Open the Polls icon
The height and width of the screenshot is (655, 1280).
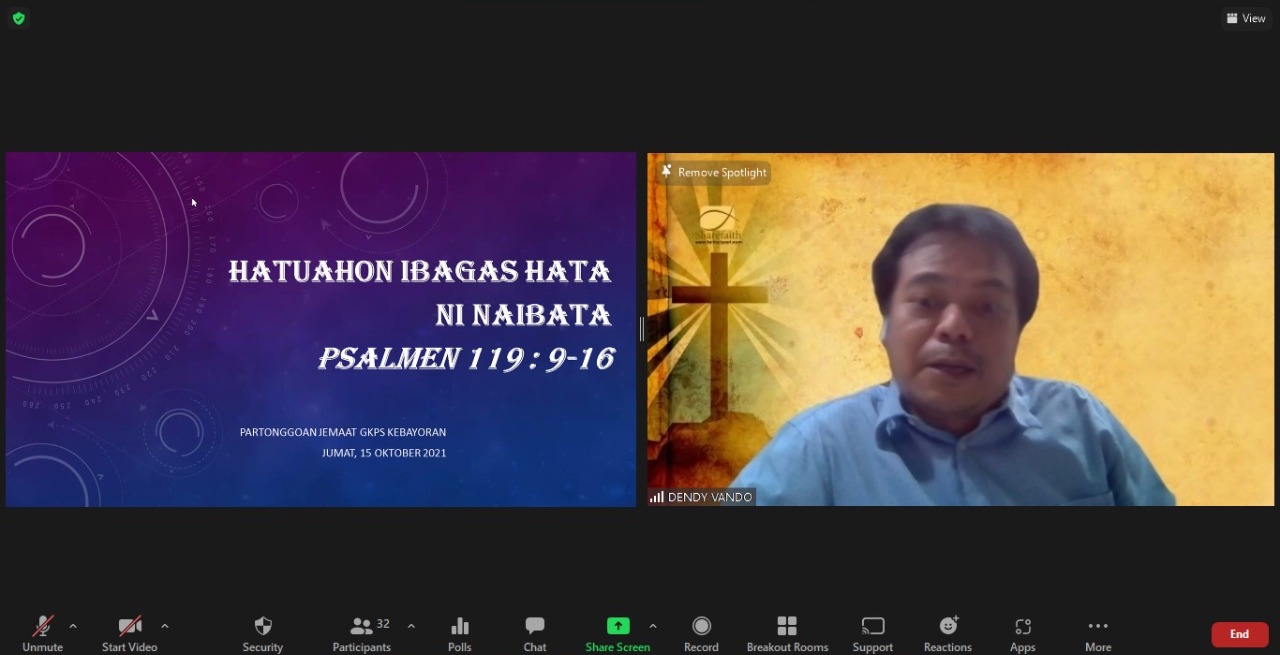pyautogui.click(x=460, y=633)
